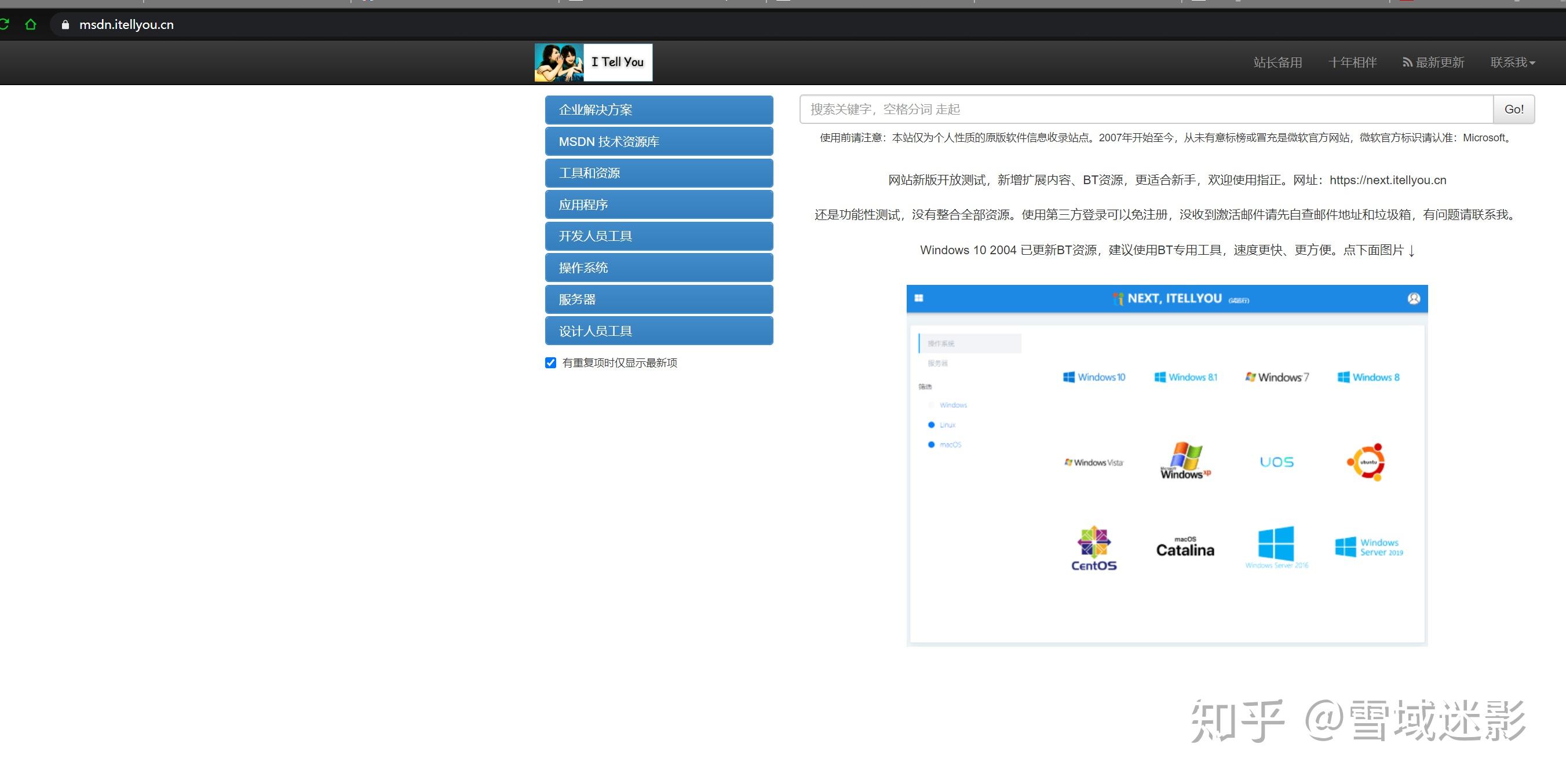Open the 站长备用 menu item
Viewport: 1566px width, 784px height.
point(1277,61)
